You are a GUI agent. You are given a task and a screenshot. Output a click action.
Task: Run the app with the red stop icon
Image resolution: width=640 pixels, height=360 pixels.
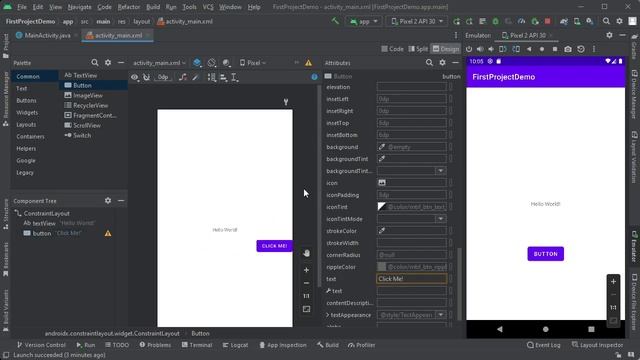pos(548,21)
